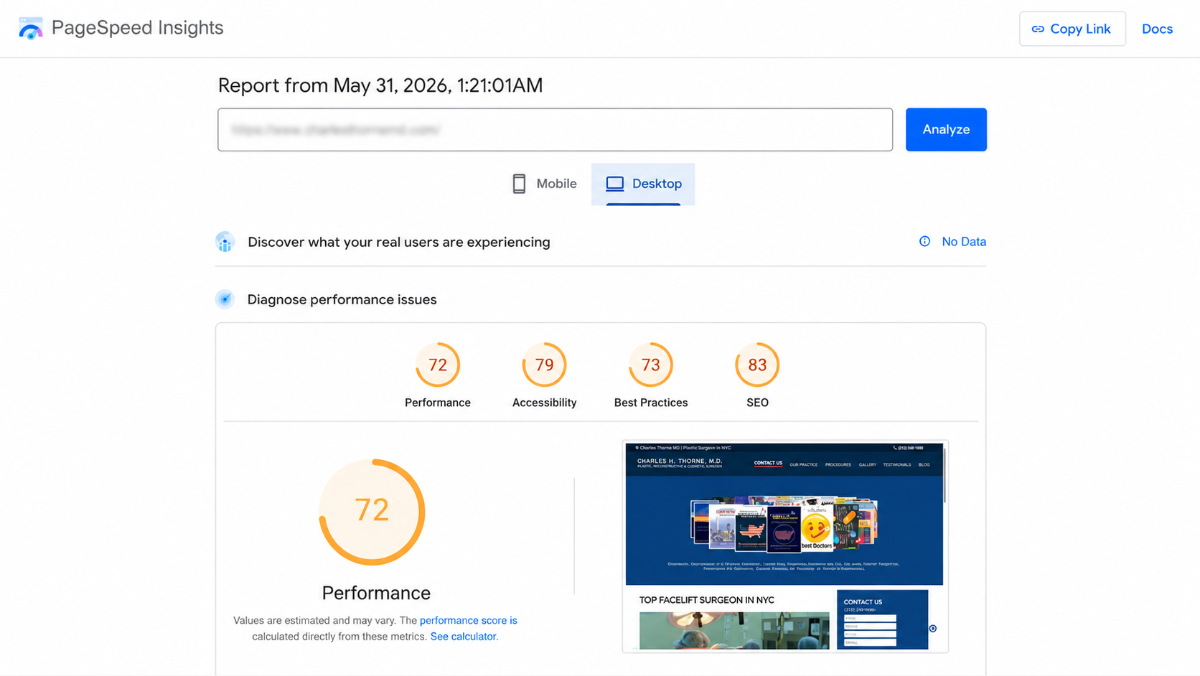Open the Docs link
This screenshot has width=1200, height=676.
point(1157,29)
